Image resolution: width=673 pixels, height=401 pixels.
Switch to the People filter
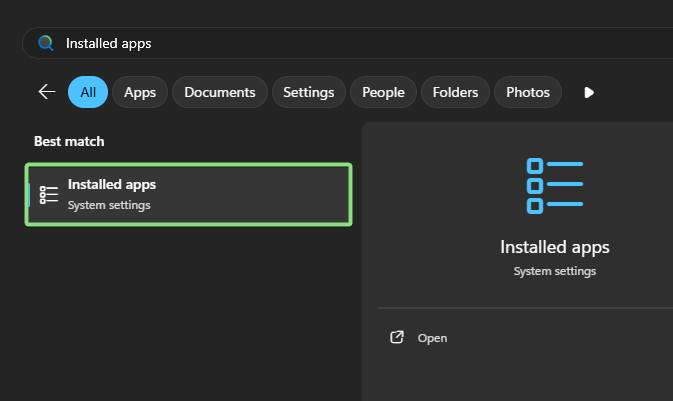(x=383, y=92)
